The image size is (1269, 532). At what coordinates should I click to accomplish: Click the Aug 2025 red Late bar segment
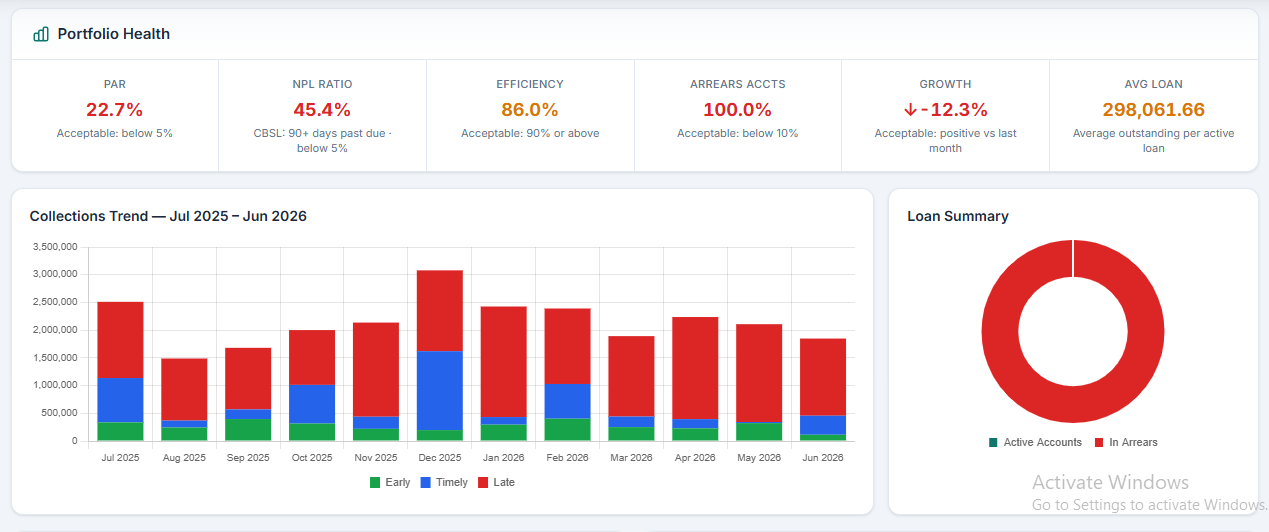click(x=184, y=390)
